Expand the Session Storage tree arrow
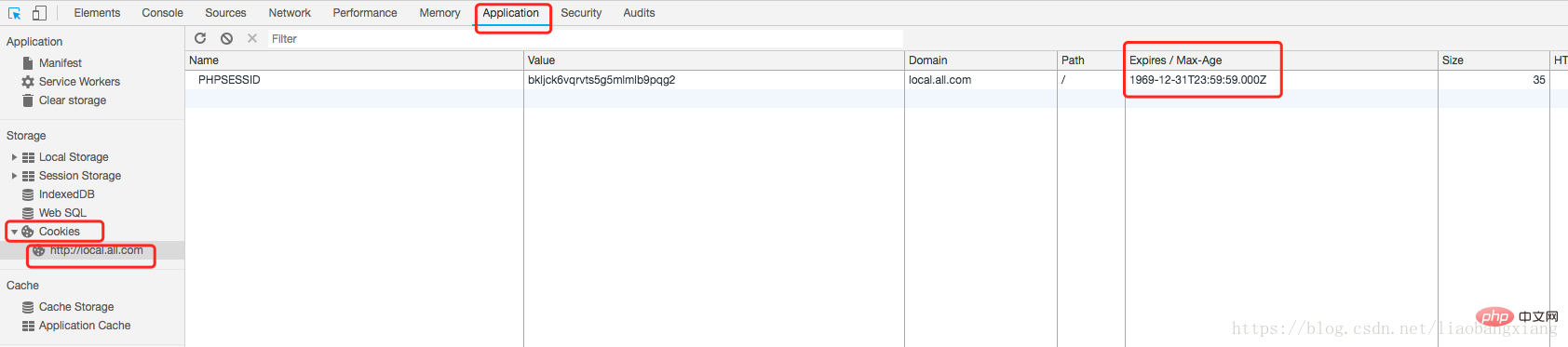Image resolution: width=1568 pixels, height=347 pixels. [x=14, y=176]
